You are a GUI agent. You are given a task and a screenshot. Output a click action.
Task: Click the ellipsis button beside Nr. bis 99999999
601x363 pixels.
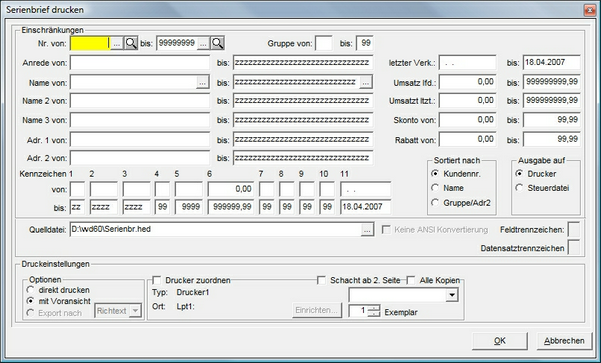[203, 44]
